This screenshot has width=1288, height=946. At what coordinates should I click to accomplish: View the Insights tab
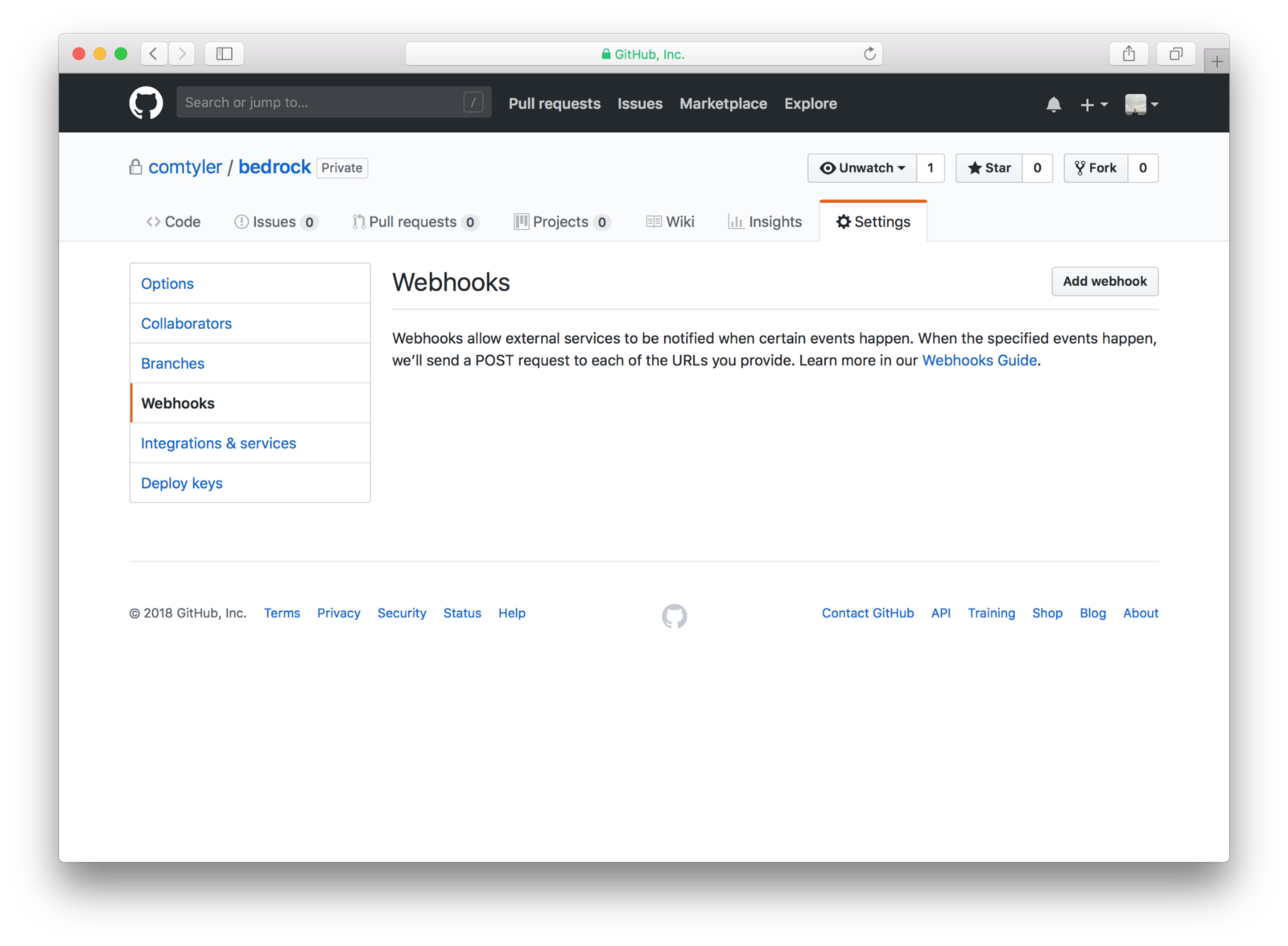point(765,222)
